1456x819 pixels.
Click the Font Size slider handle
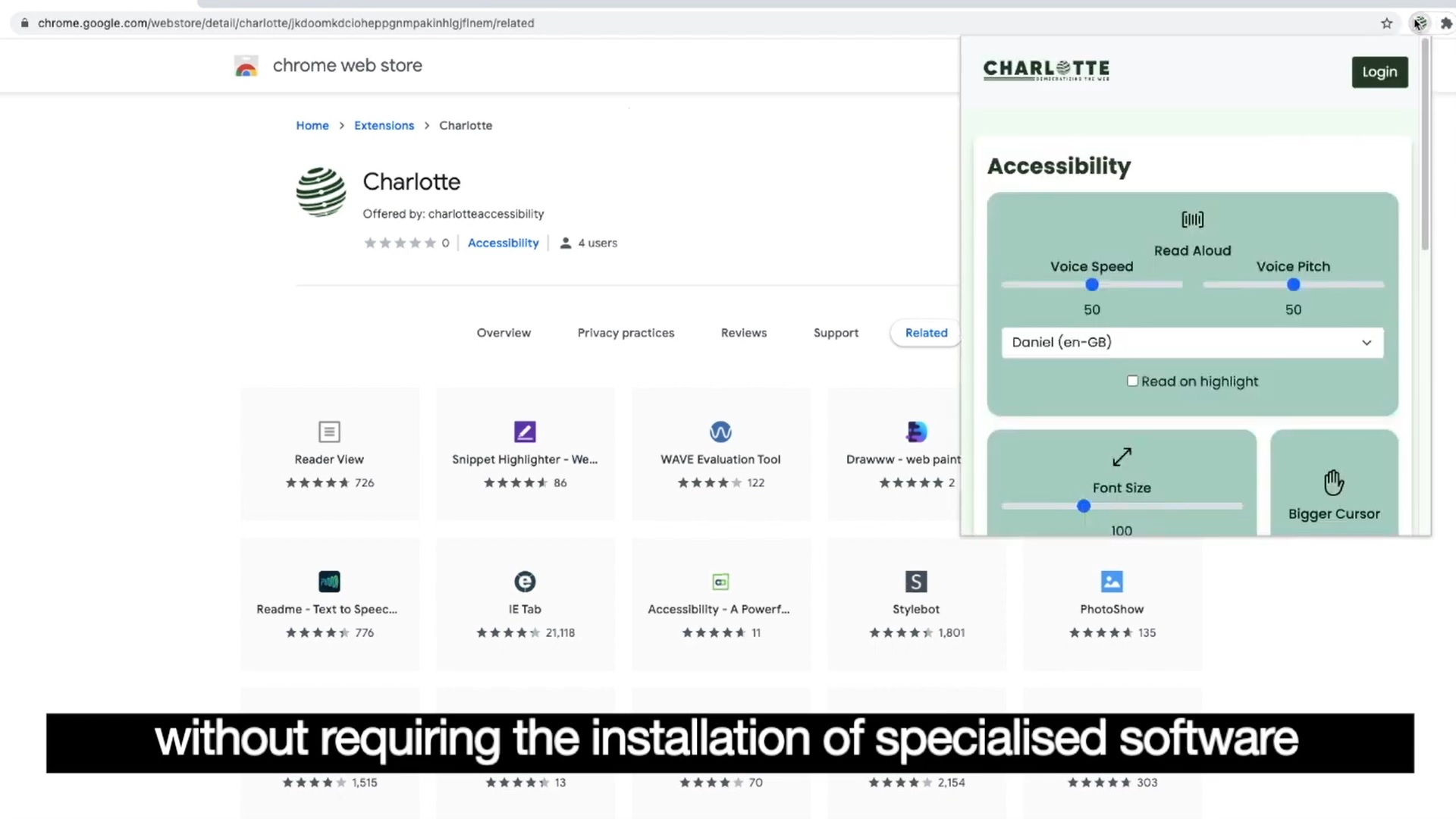[1084, 506]
